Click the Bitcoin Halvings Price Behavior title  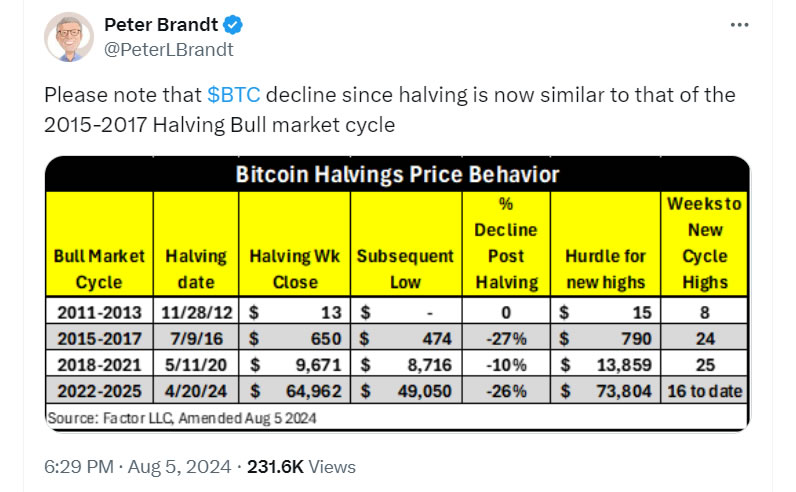[396, 175]
